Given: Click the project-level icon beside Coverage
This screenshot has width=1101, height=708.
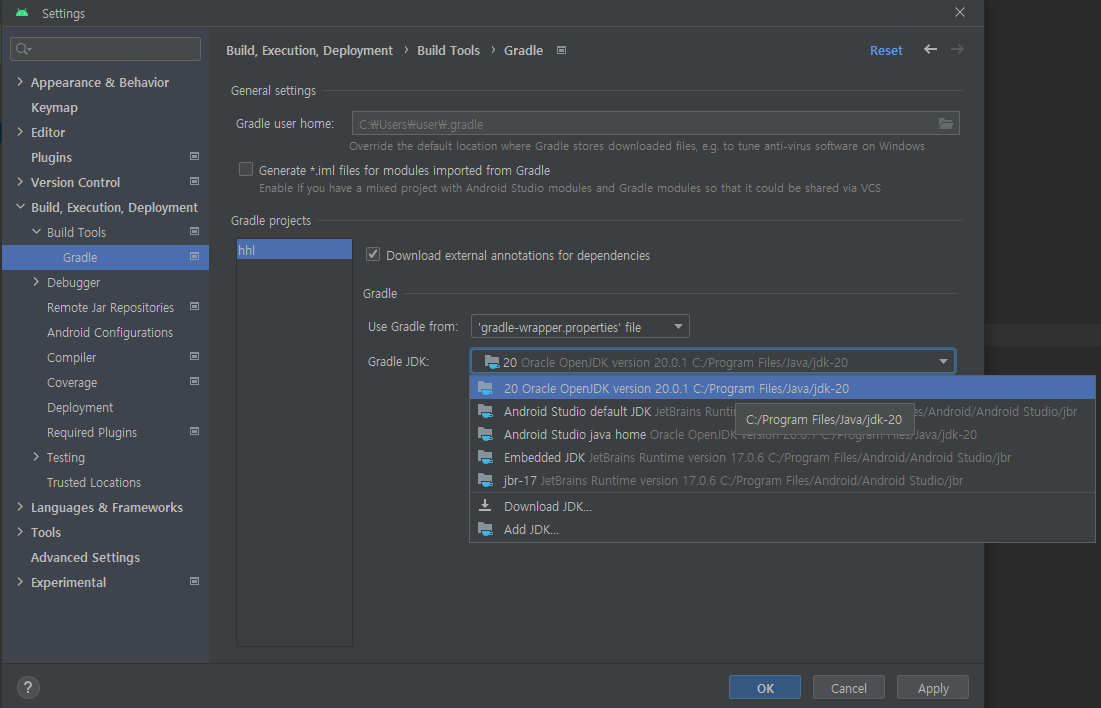Looking at the screenshot, I should tap(195, 381).
